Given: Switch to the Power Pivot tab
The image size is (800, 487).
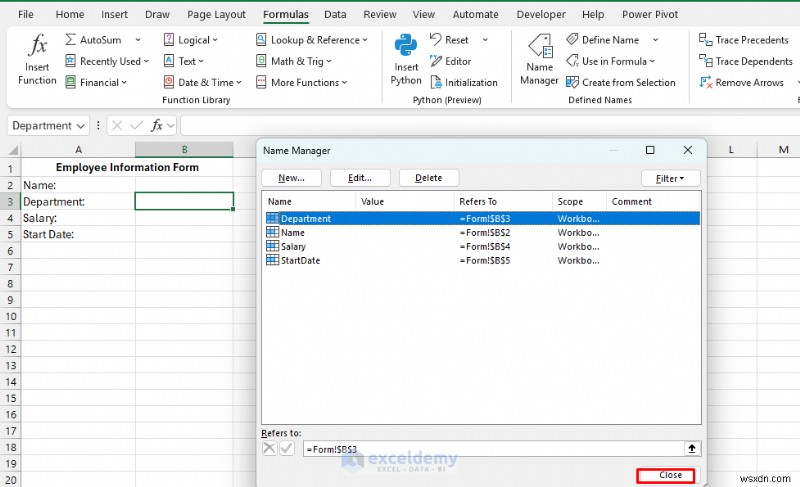Looking at the screenshot, I should click(650, 14).
